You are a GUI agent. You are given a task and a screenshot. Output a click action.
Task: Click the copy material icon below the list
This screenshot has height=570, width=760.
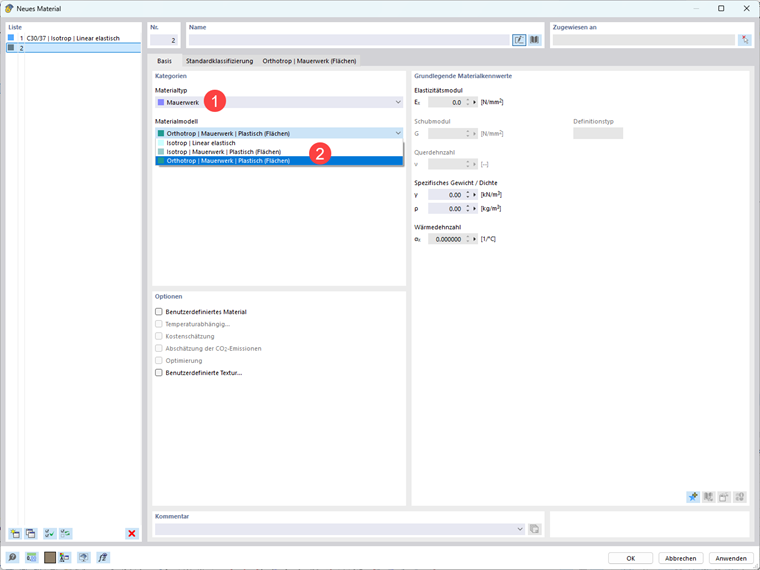tap(31, 534)
